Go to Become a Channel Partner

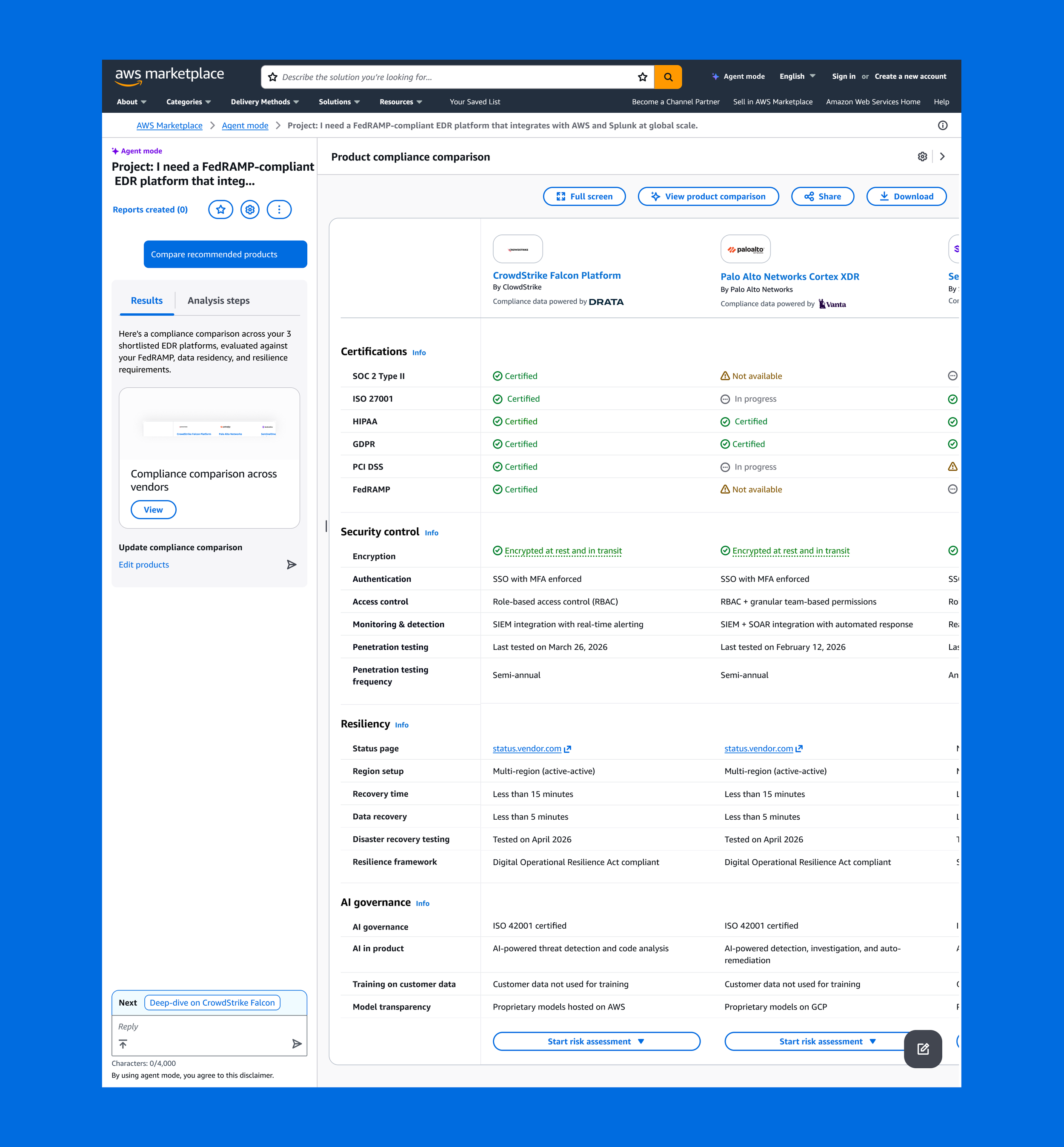click(x=676, y=102)
